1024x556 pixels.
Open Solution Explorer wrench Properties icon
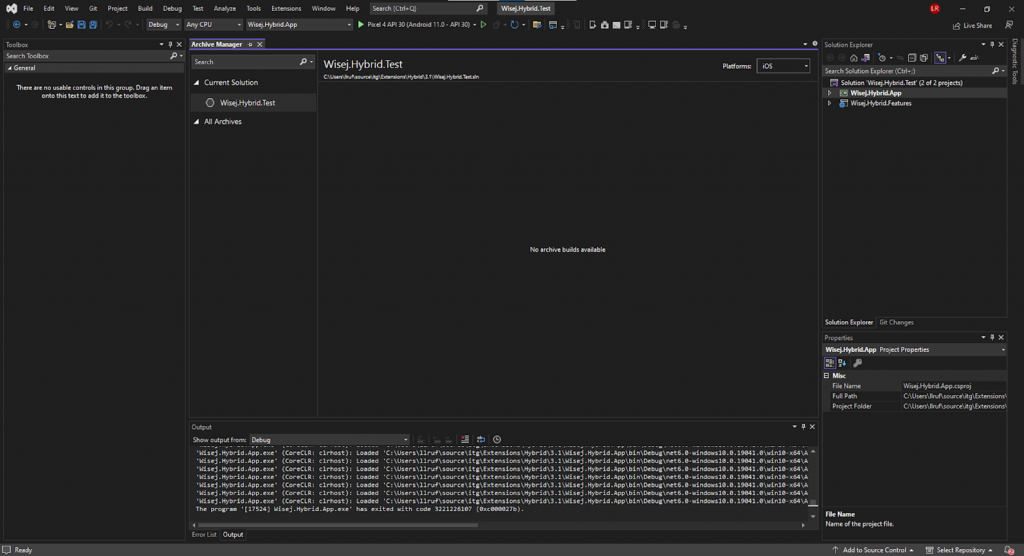click(x=963, y=57)
